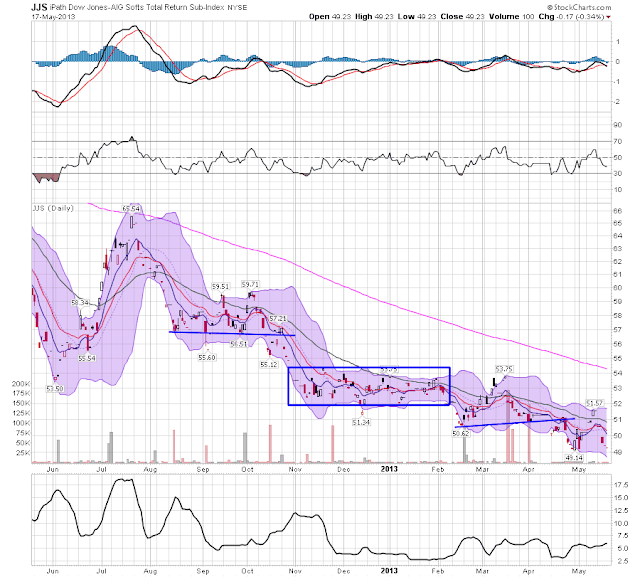
Task: Click the 125K volume axis label
Action: [21, 413]
